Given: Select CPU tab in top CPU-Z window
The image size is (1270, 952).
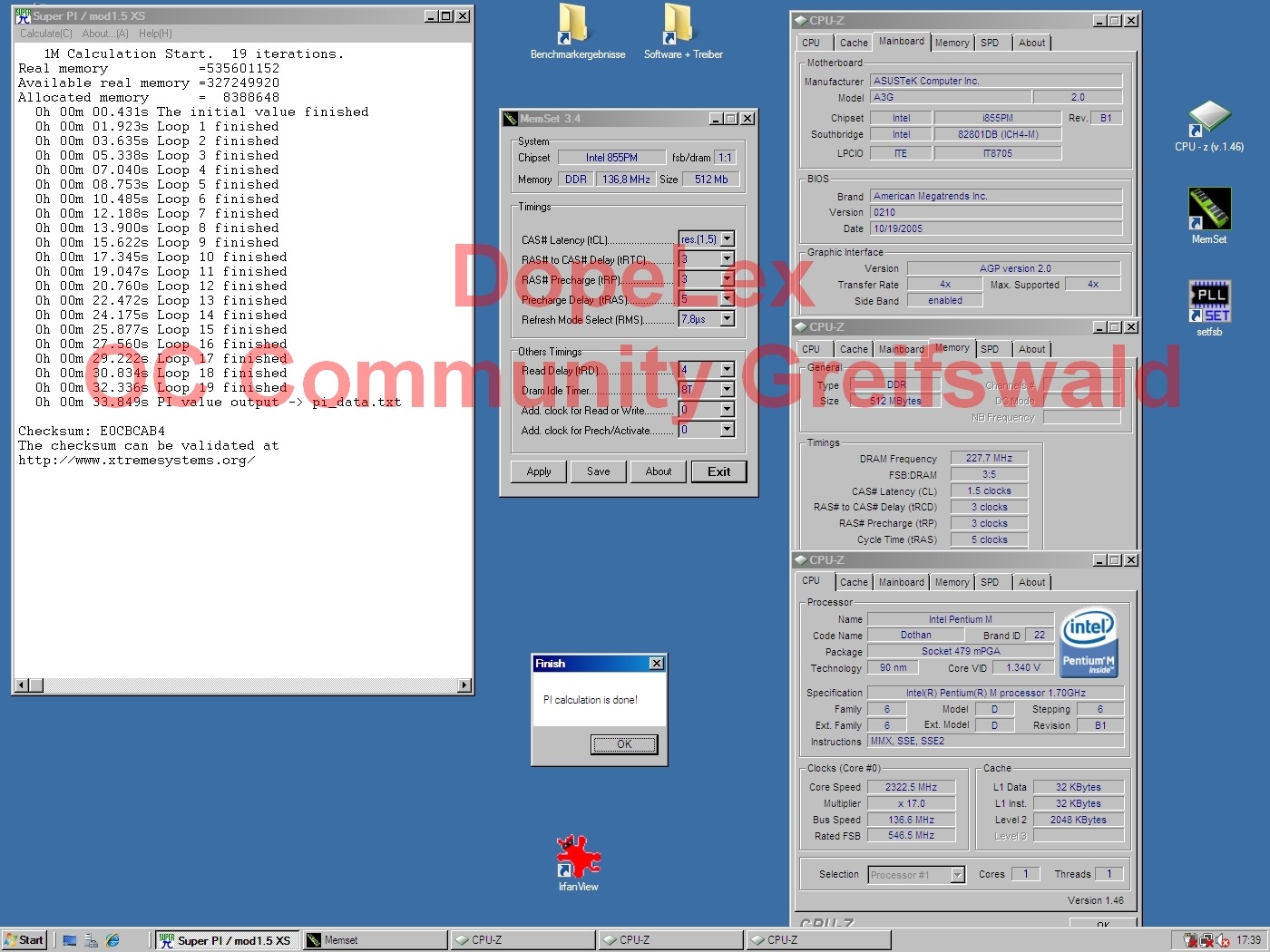Looking at the screenshot, I should pyautogui.click(x=811, y=43).
